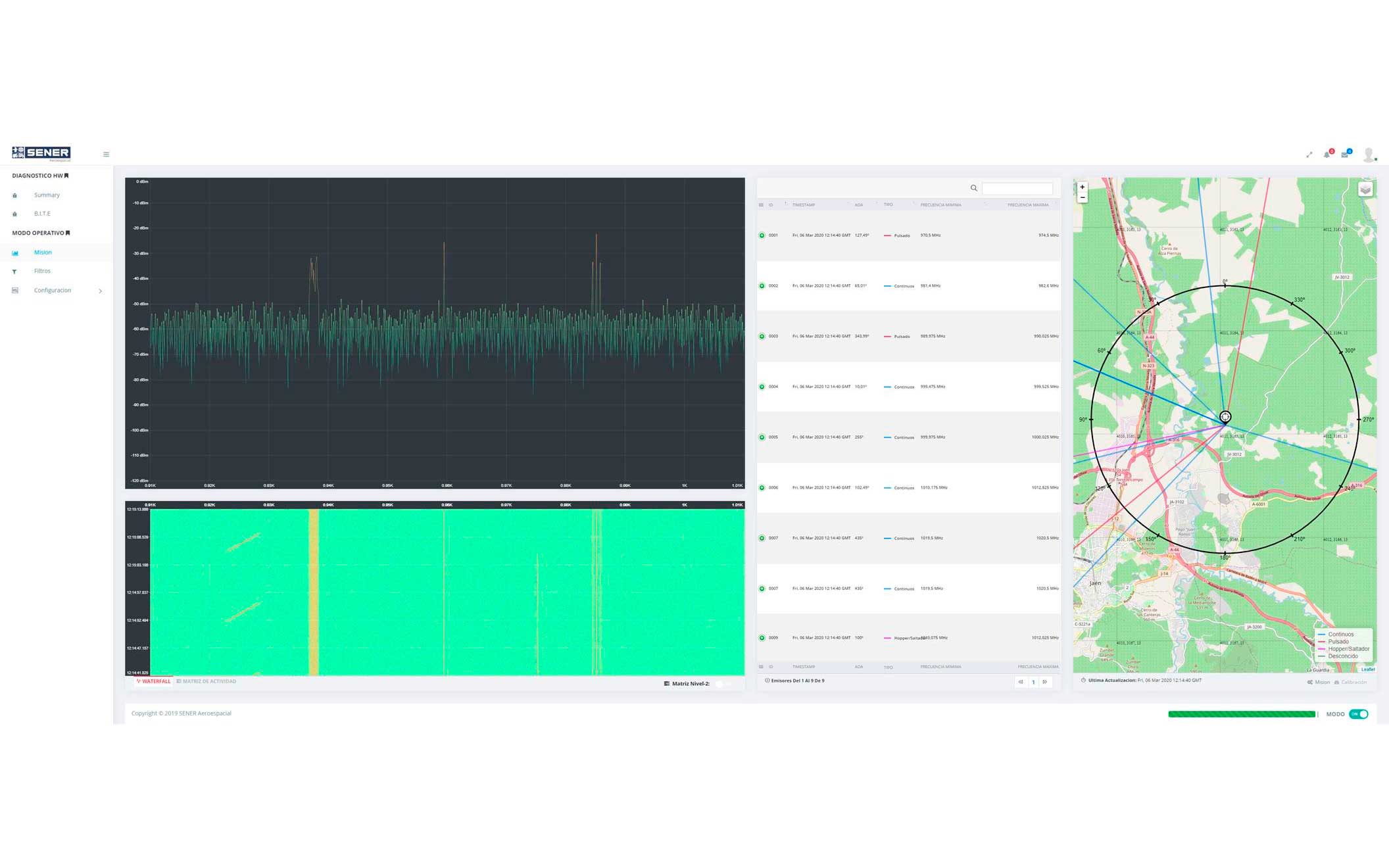The width and height of the screenshot is (1389, 868).
Task: Toggle green status indicator for emitter 0001
Action: tap(762, 235)
